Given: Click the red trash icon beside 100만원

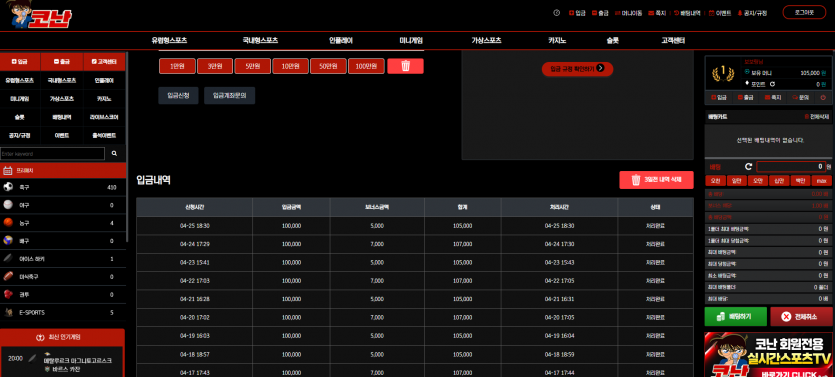Looking at the screenshot, I should [405, 66].
